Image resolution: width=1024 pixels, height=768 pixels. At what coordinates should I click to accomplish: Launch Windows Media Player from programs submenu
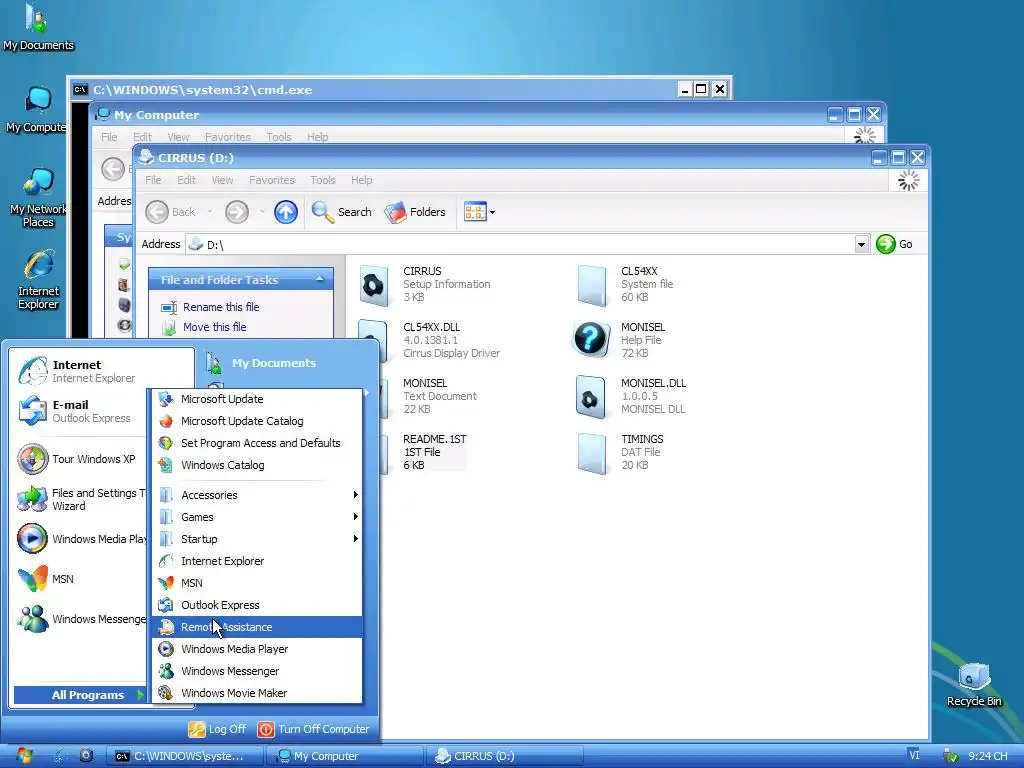(x=257, y=649)
